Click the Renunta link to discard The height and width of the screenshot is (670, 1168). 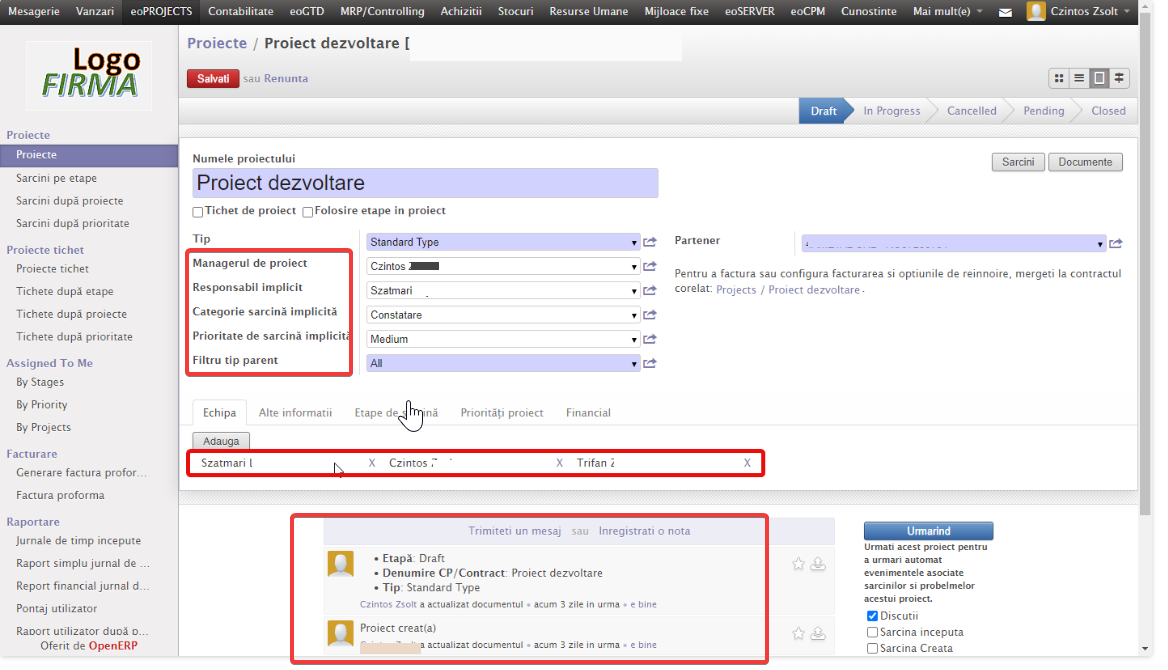click(286, 78)
